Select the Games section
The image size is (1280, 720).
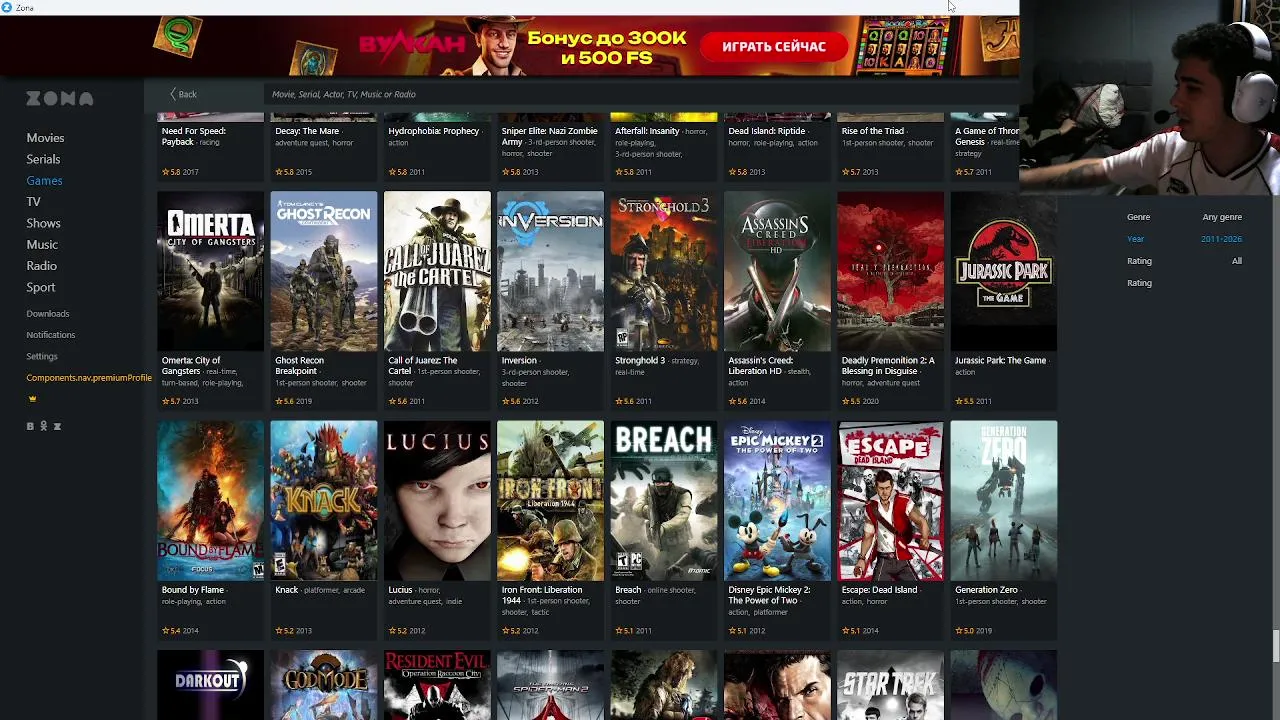tap(44, 181)
